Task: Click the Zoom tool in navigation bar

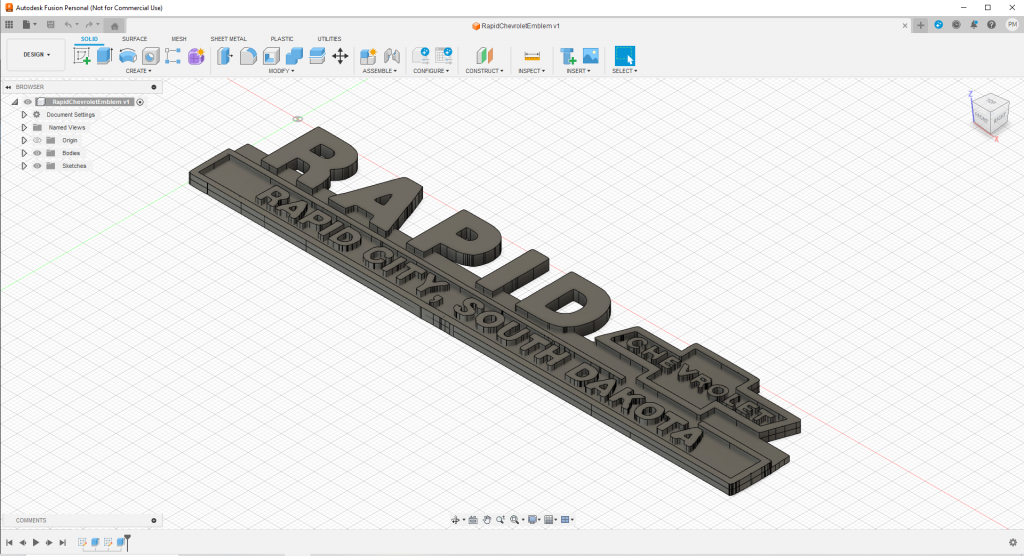Action: pyautogui.click(x=500, y=520)
